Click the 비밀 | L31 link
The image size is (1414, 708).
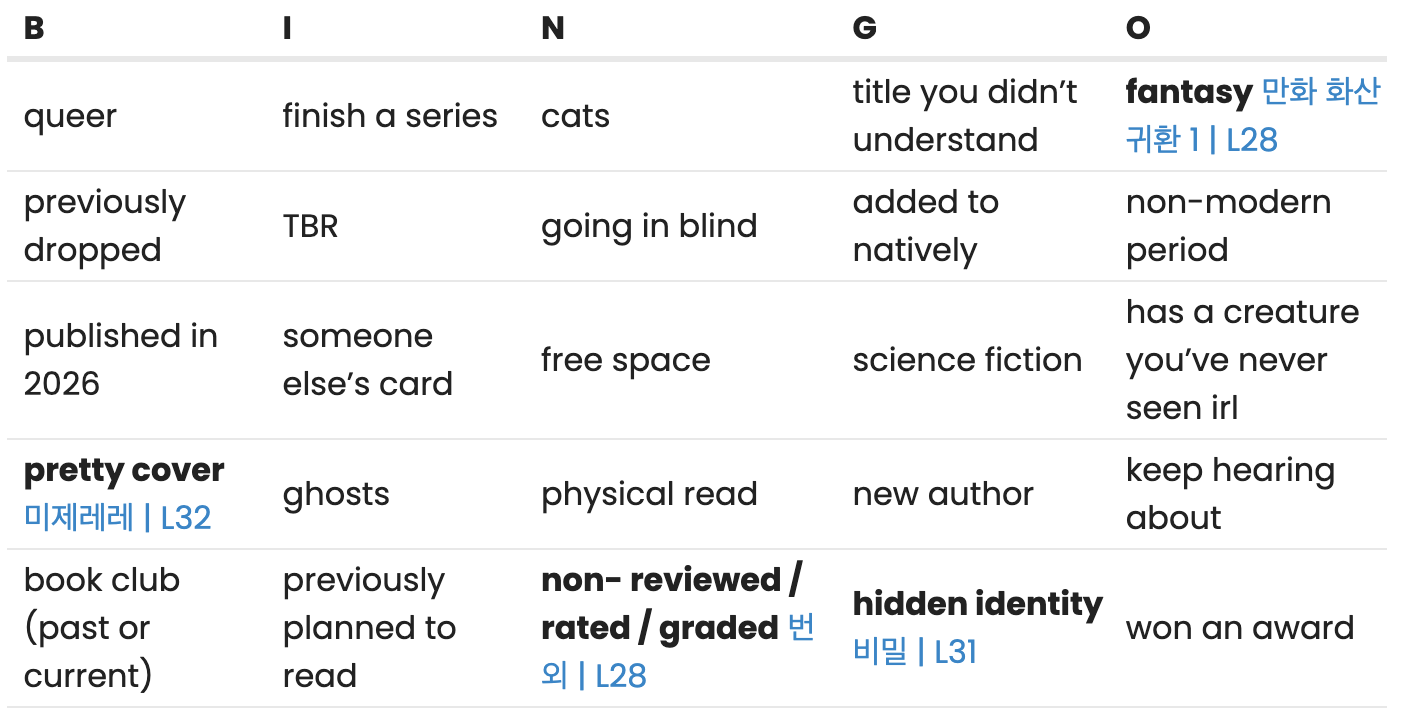click(x=914, y=652)
